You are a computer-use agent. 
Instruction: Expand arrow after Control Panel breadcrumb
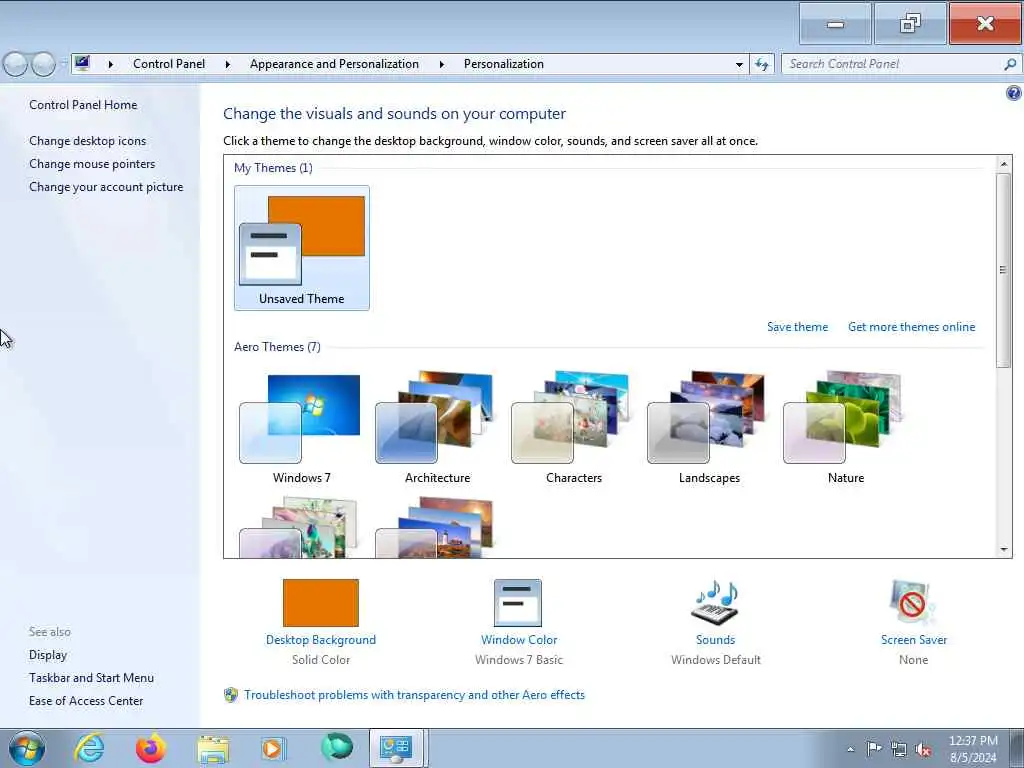pos(227,64)
